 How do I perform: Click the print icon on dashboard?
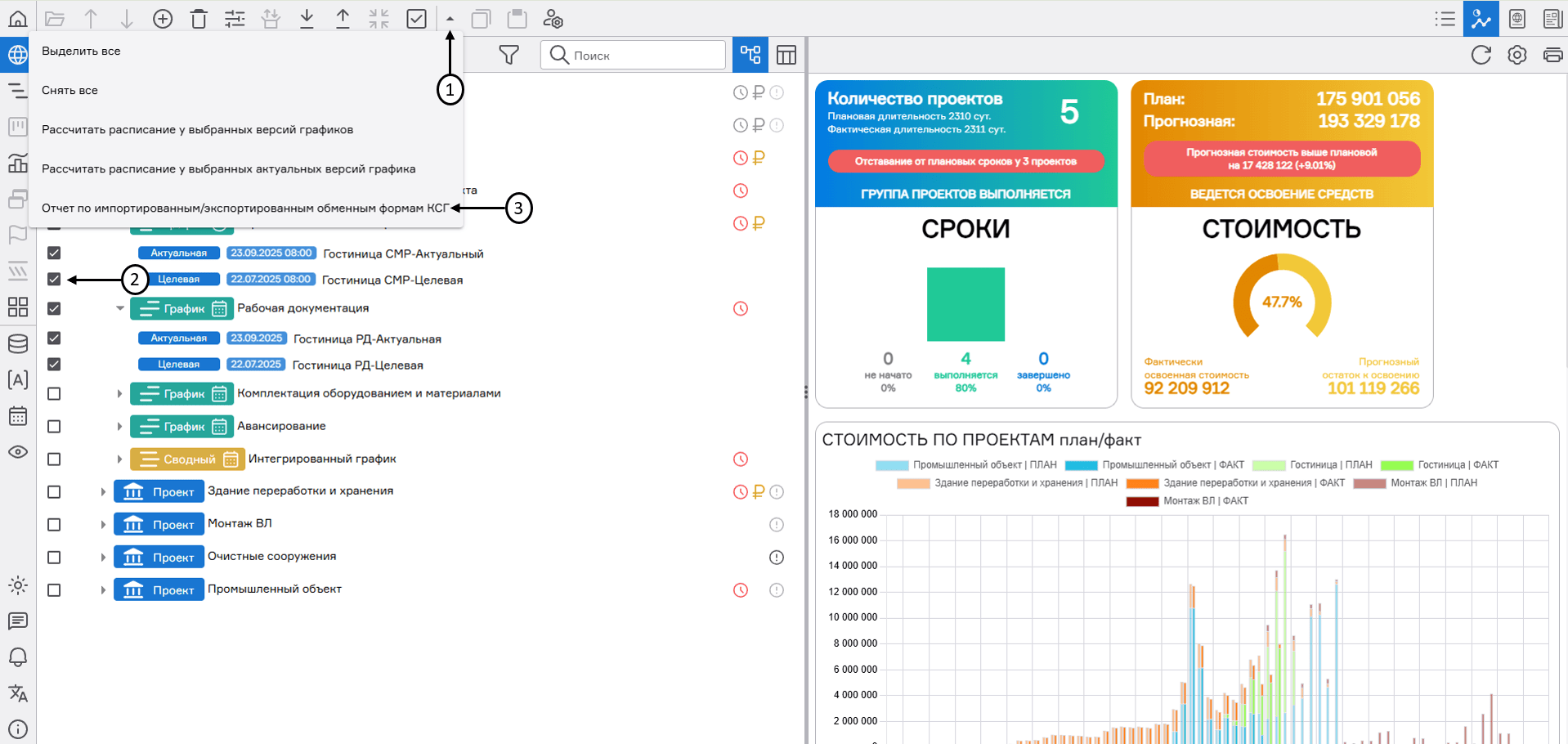pos(1552,55)
